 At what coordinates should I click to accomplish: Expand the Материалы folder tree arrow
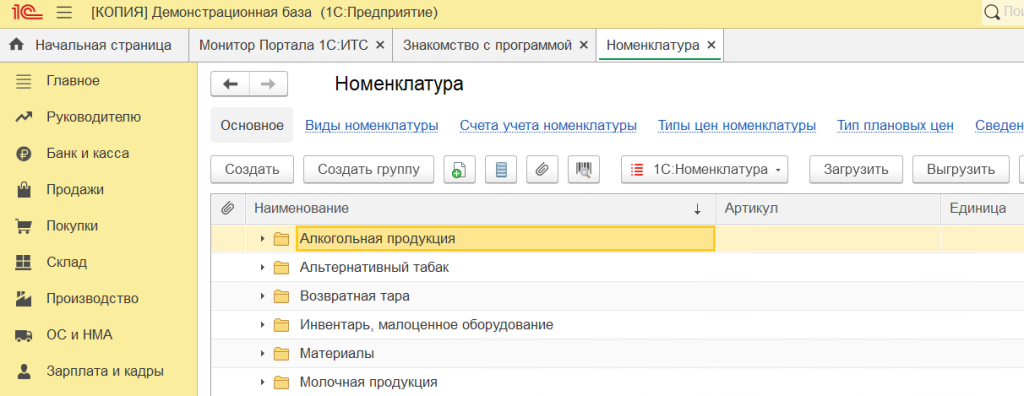coord(263,354)
